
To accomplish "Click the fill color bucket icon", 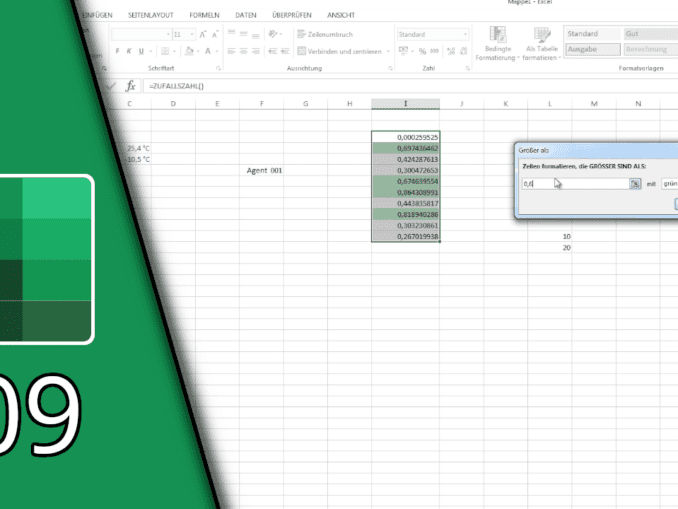I will [x=187, y=50].
